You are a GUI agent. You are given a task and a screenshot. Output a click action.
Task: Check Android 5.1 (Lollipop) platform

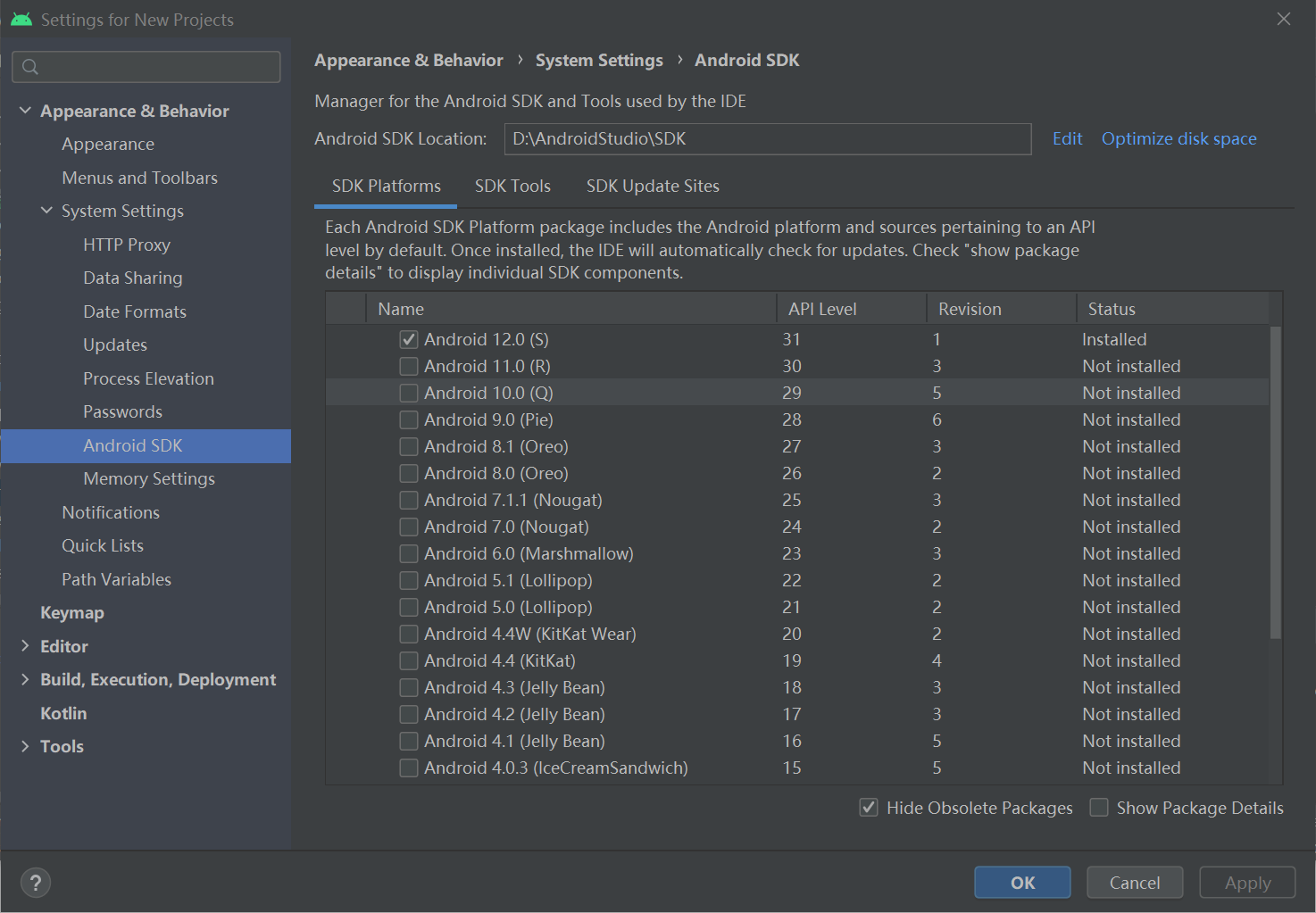click(x=409, y=580)
